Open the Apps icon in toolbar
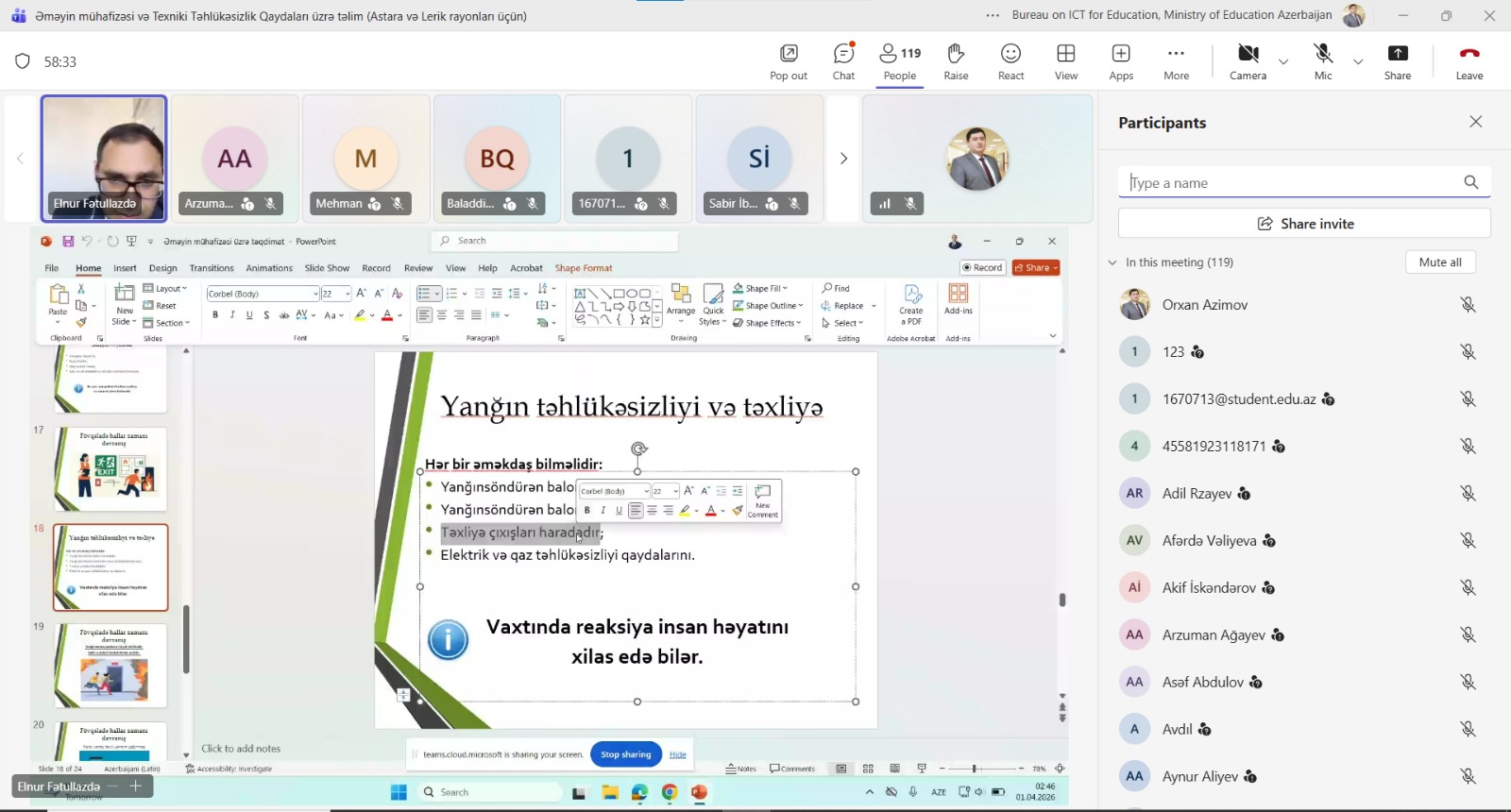 [x=1121, y=61]
